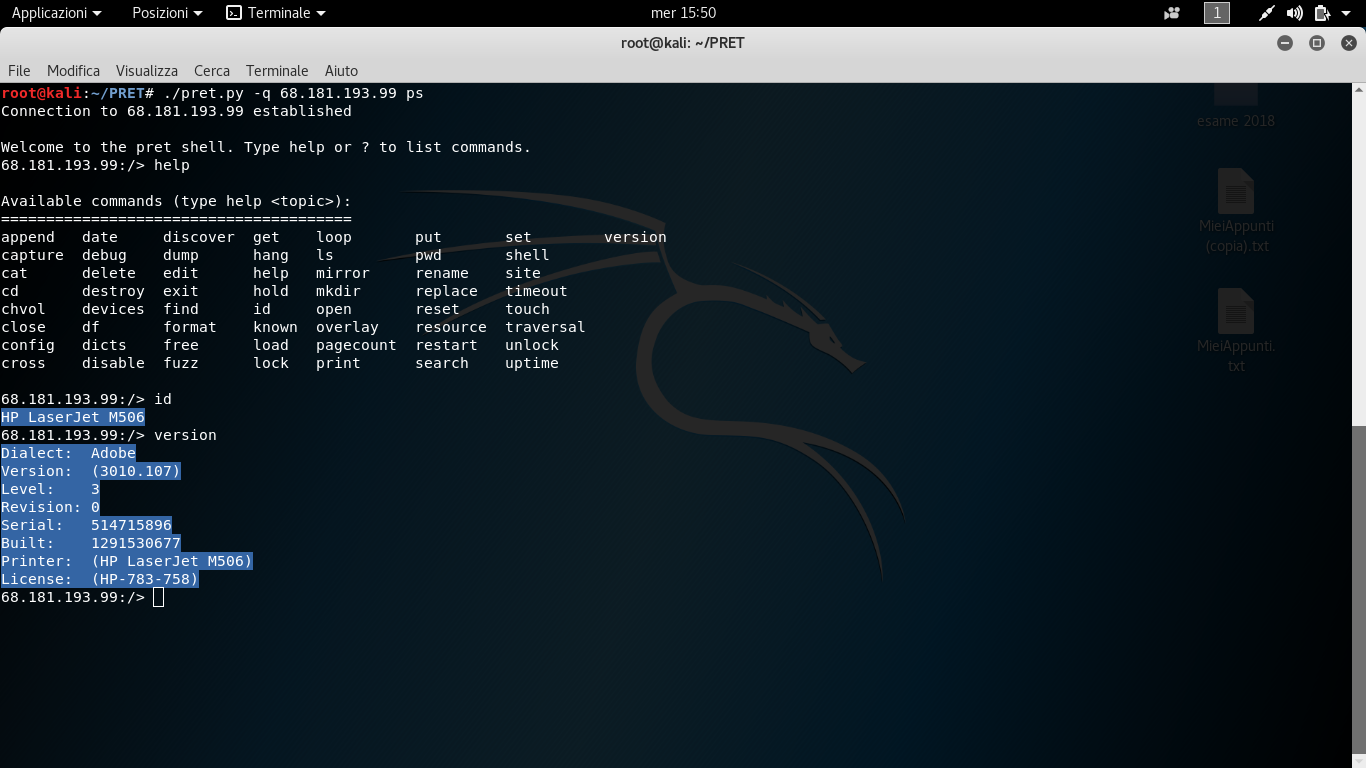
Task: Click 'debug' in the command list
Action: click(104, 255)
